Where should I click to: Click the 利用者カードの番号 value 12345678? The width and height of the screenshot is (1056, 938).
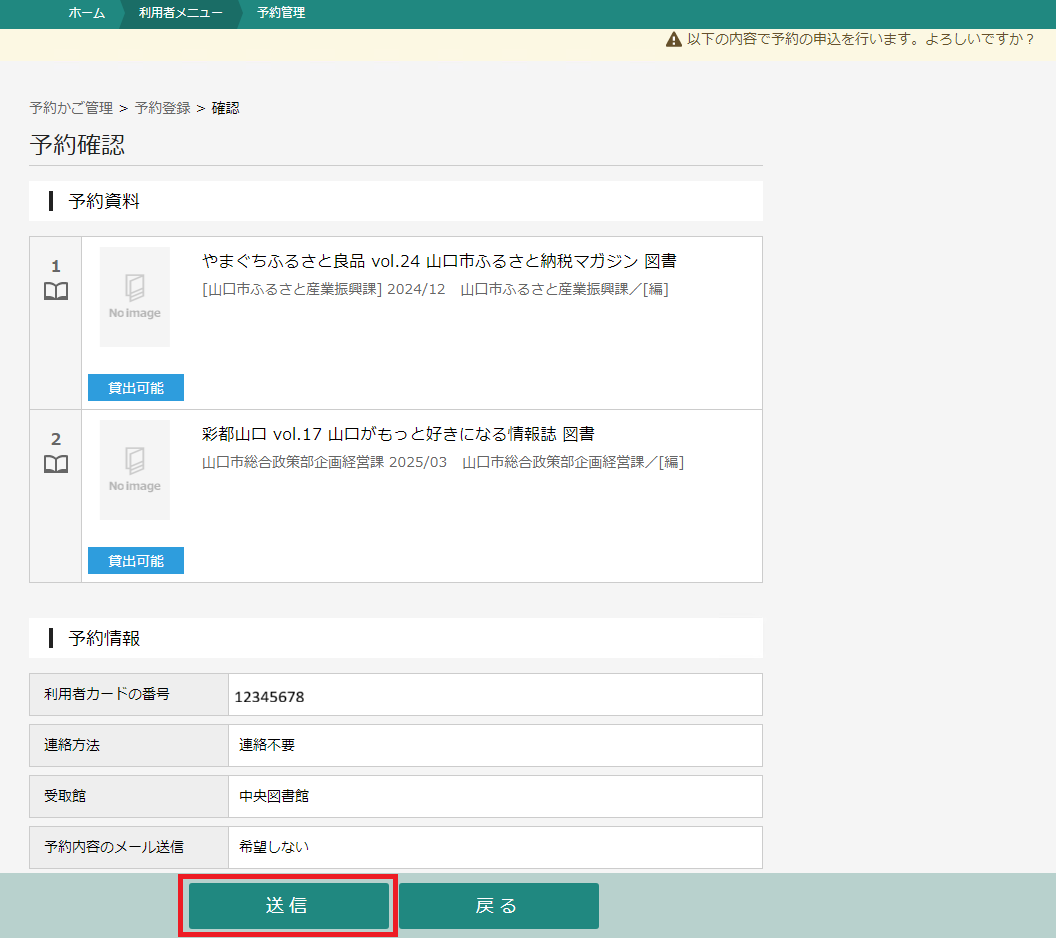coord(270,696)
